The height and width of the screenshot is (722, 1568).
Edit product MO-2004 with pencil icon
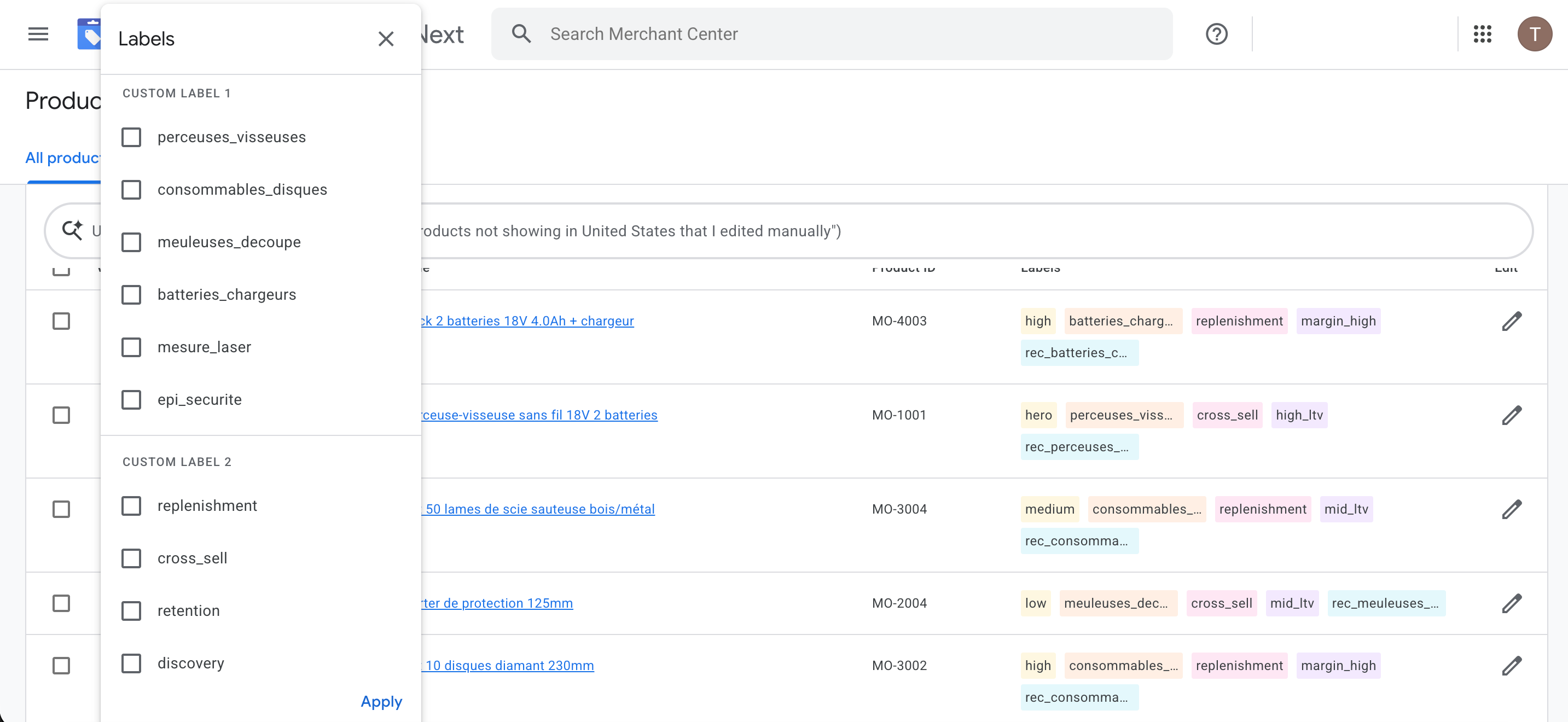tap(1512, 603)
